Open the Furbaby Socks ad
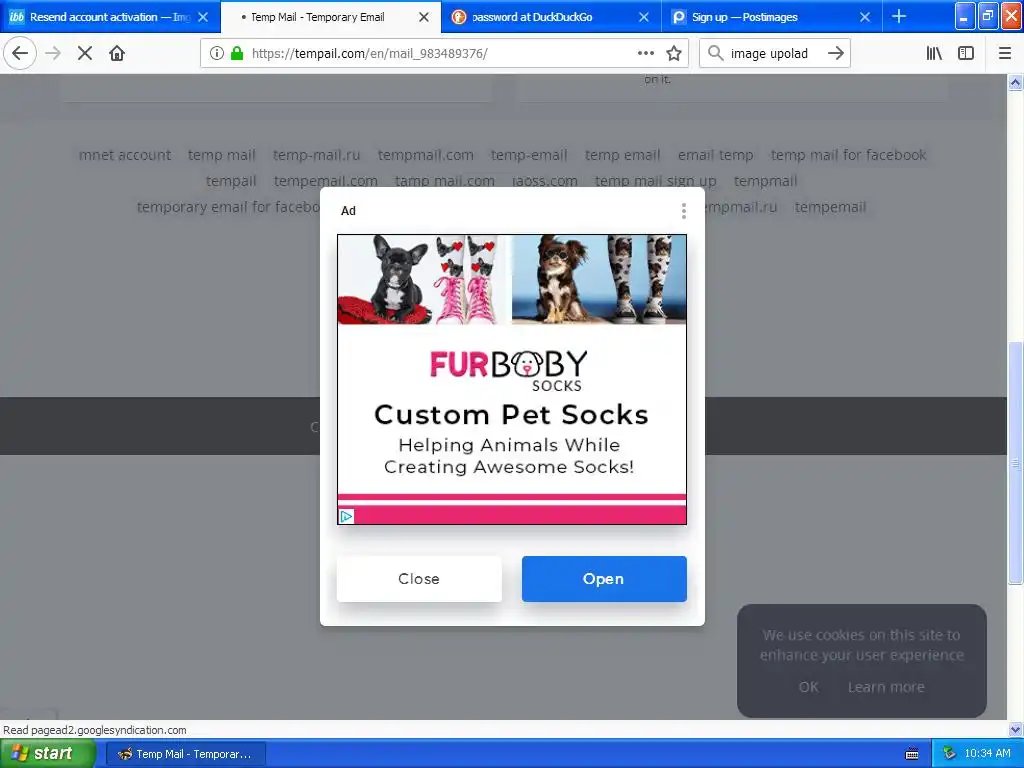Image resolution: width=1024 pixels, height=768 pixels. 604,579
